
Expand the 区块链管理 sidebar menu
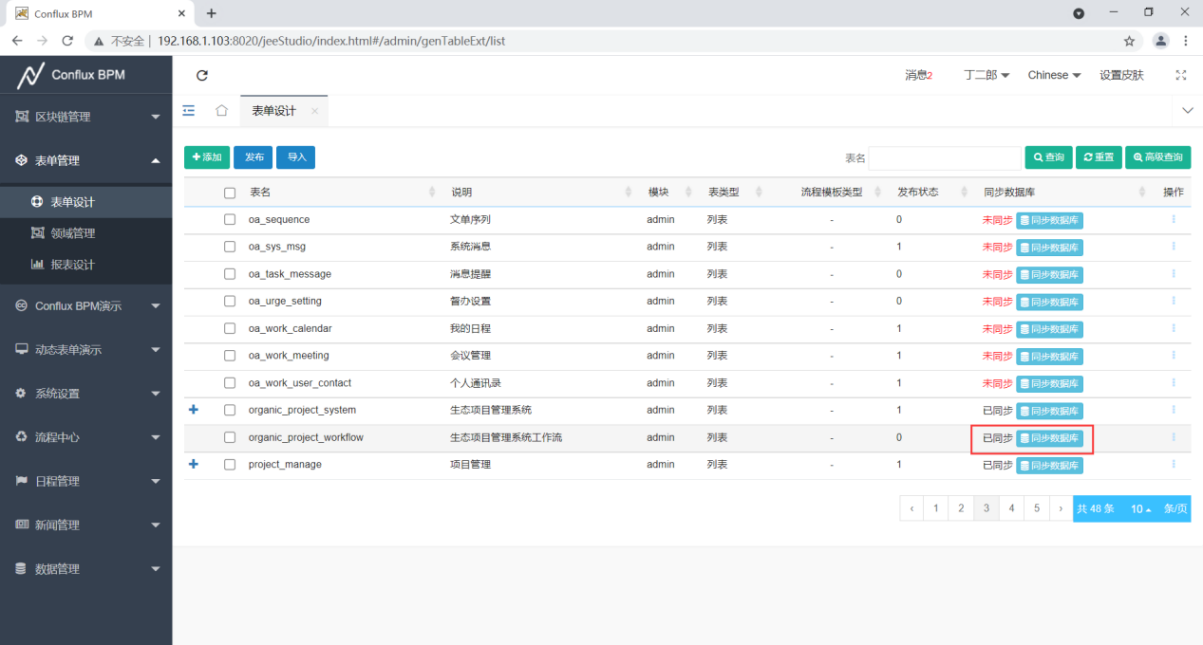[x=86, y=117]
